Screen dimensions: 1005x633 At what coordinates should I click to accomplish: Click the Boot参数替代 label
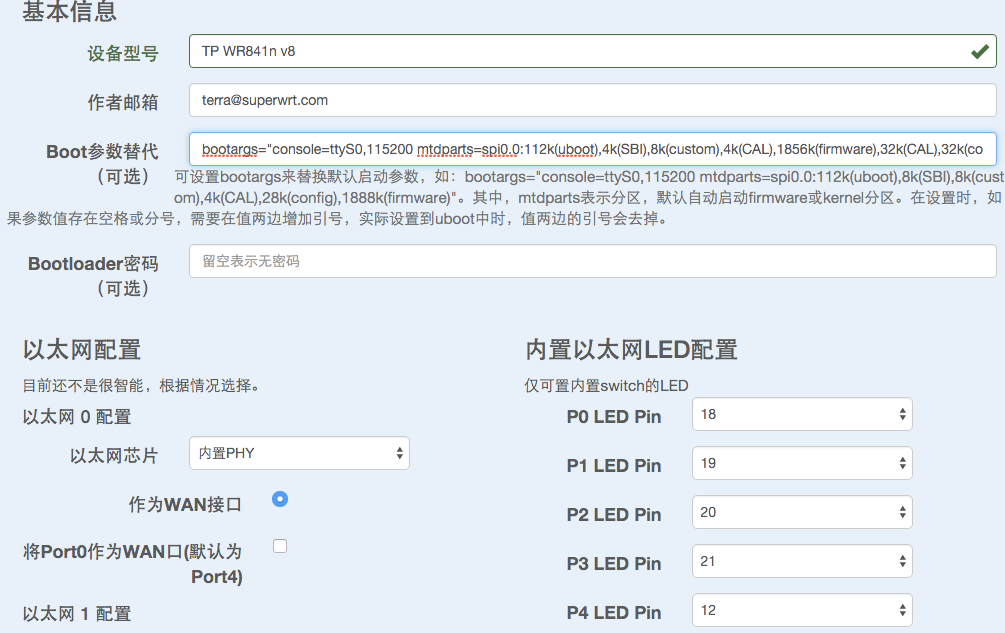tap(102, 152)
